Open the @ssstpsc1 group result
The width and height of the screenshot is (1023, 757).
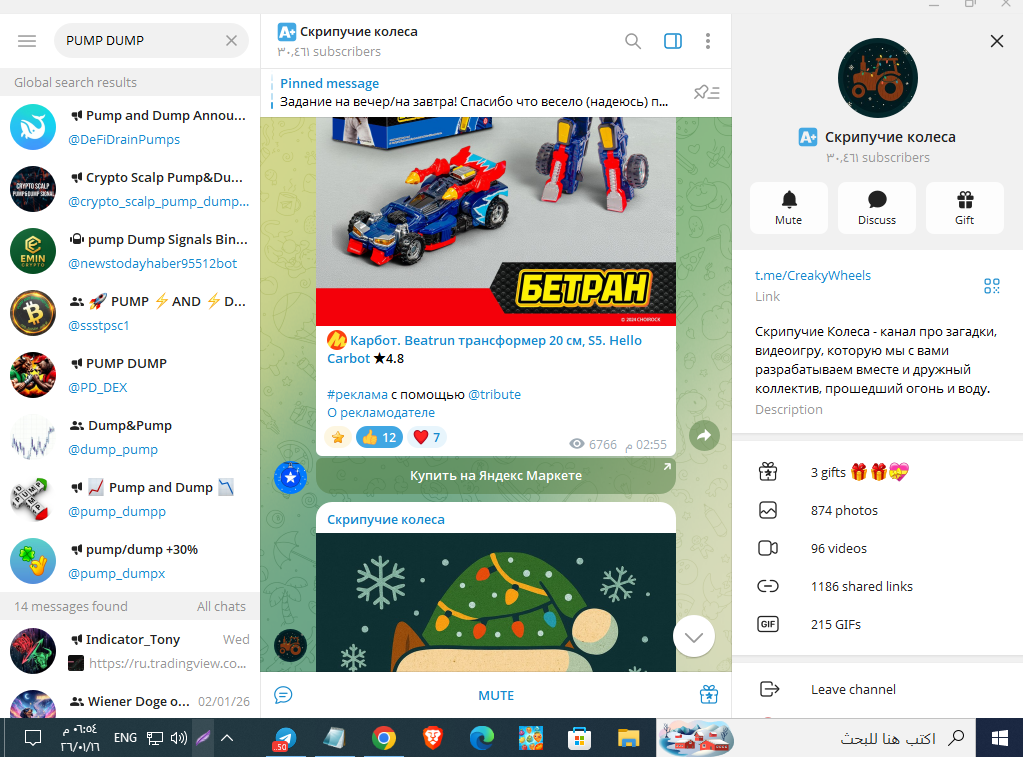[x=130, y=313]
